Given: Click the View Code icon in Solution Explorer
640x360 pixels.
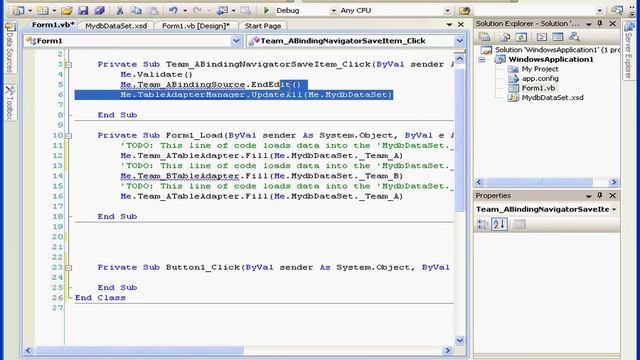Looking at the screenshot, I should pyautogui.click(x=542, y=37).
